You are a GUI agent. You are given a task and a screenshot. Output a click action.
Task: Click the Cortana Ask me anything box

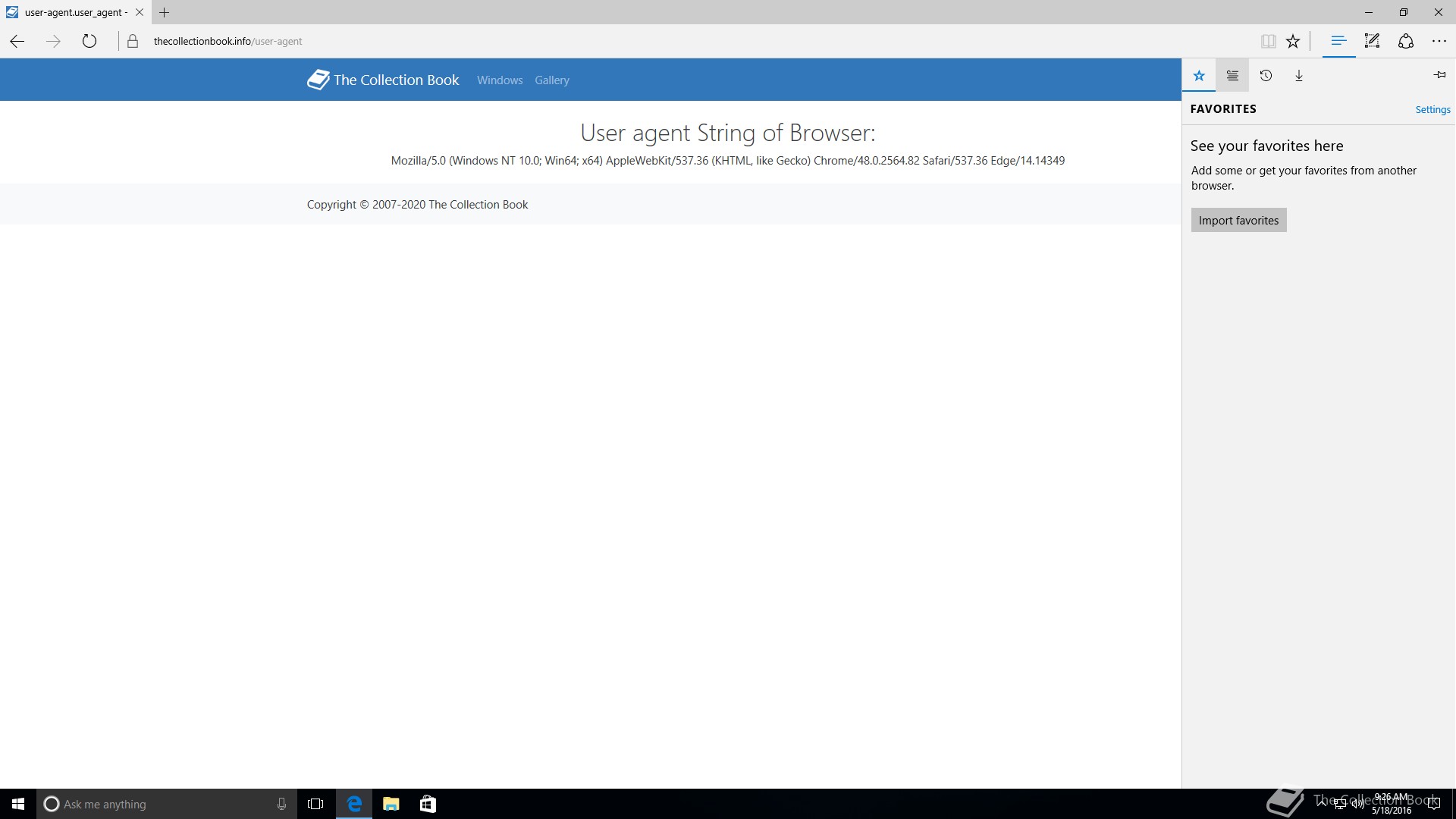166,804
